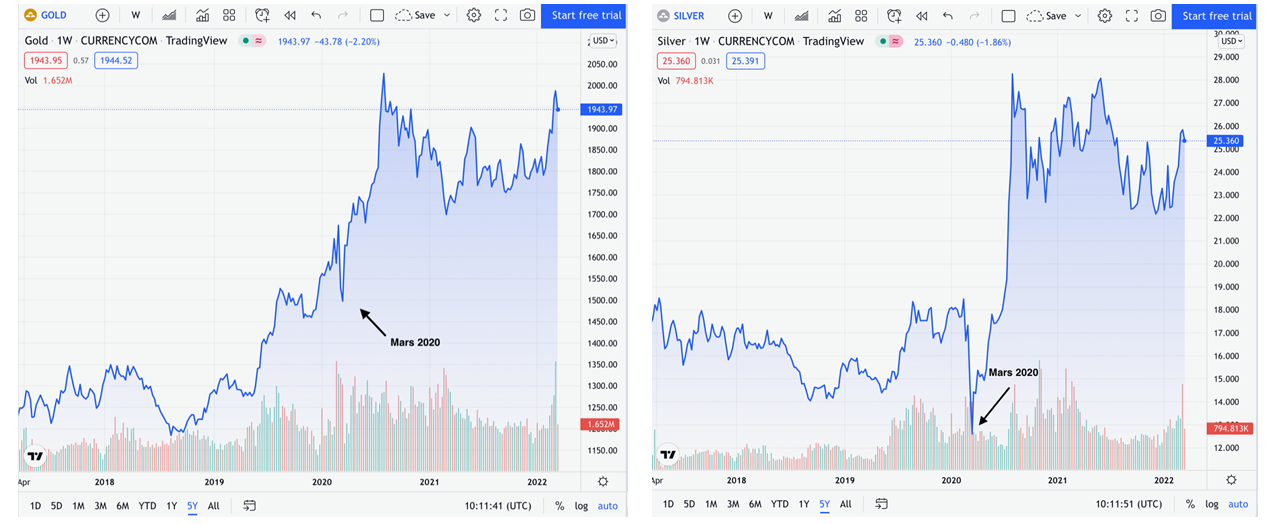The image size is (1280, 524).
Task: Select All range on Silver chart
Action: pyautogui.click(x=846, y=505)
